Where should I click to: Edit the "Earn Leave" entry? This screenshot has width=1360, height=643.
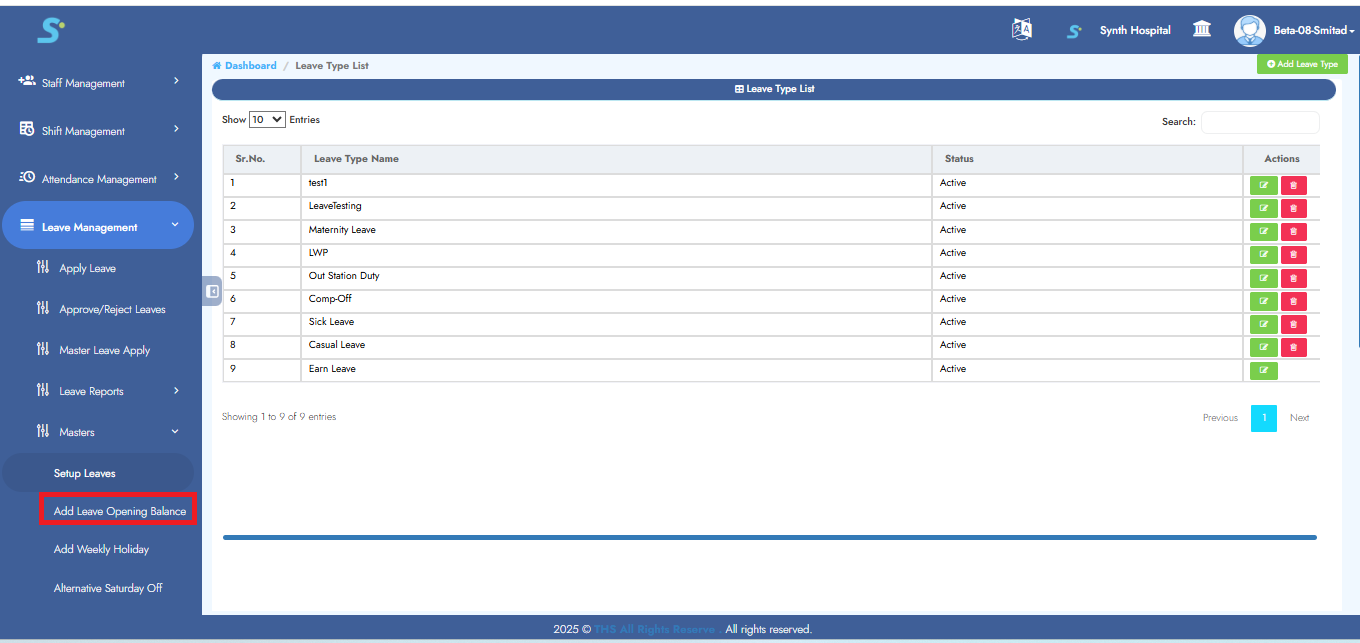coord(1263,370)
